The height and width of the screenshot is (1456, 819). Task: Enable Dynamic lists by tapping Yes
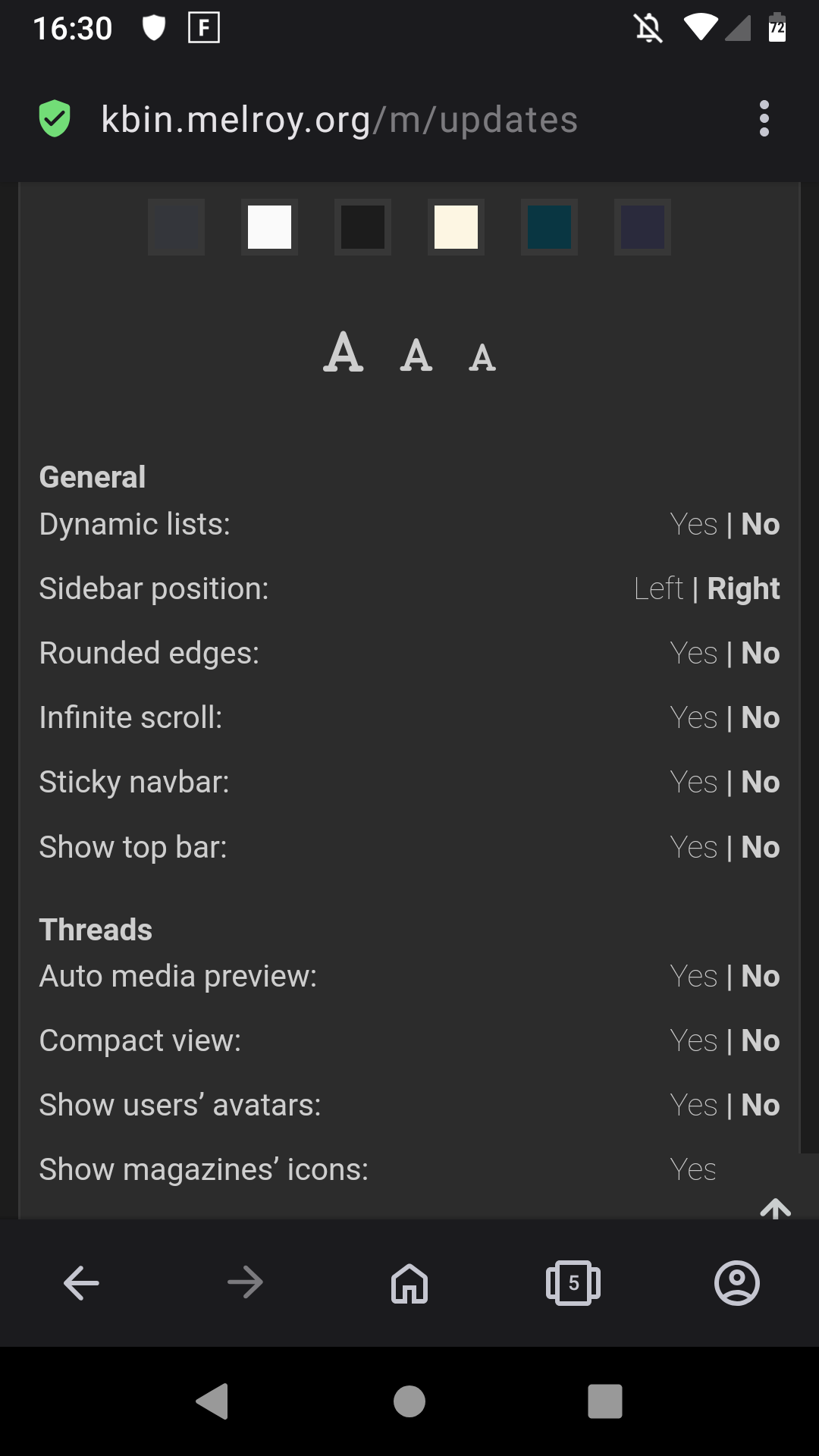pyautogui.click(x=693, y=524)
